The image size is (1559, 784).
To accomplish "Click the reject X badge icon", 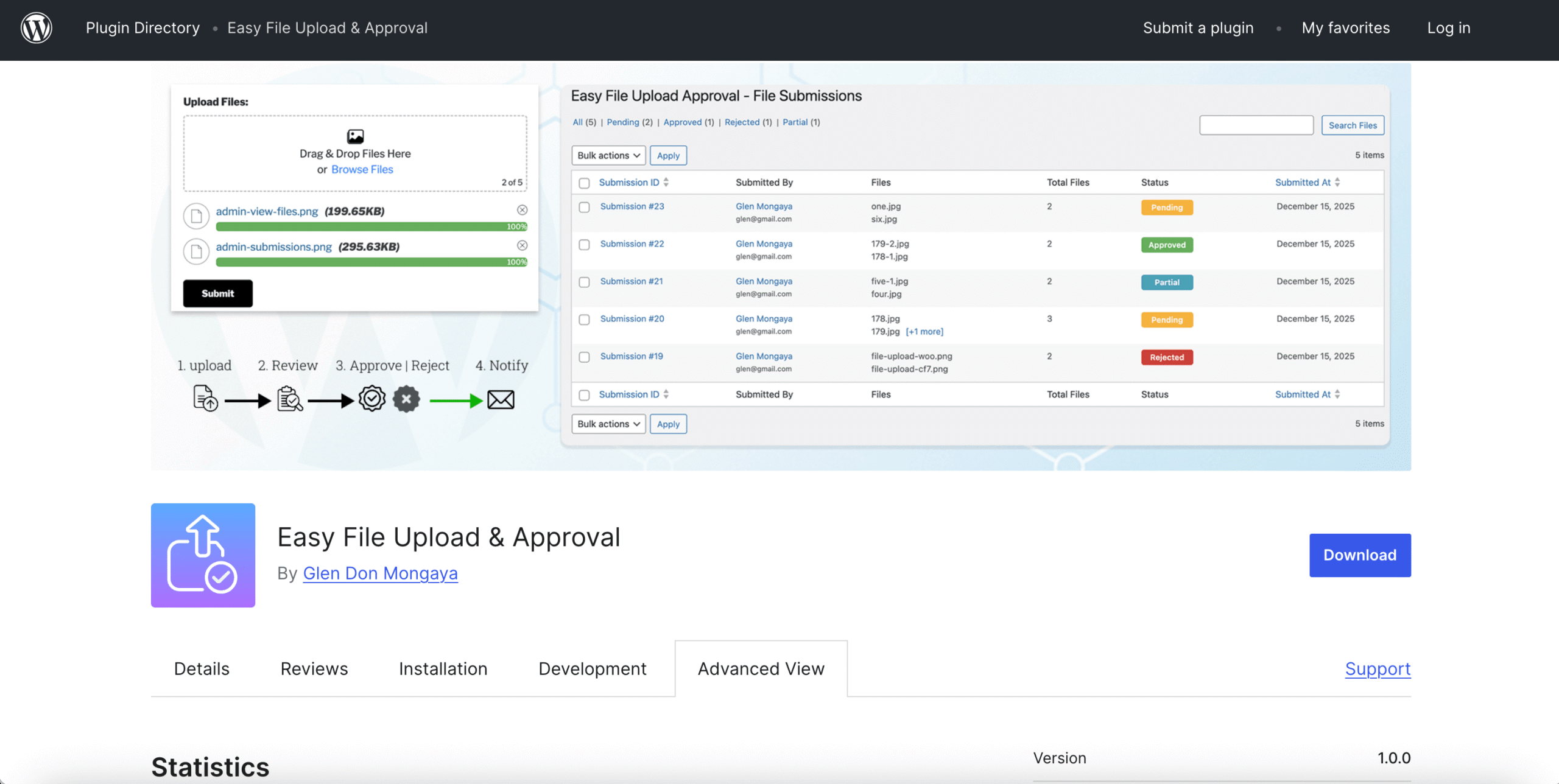I will tap(406, 399).
